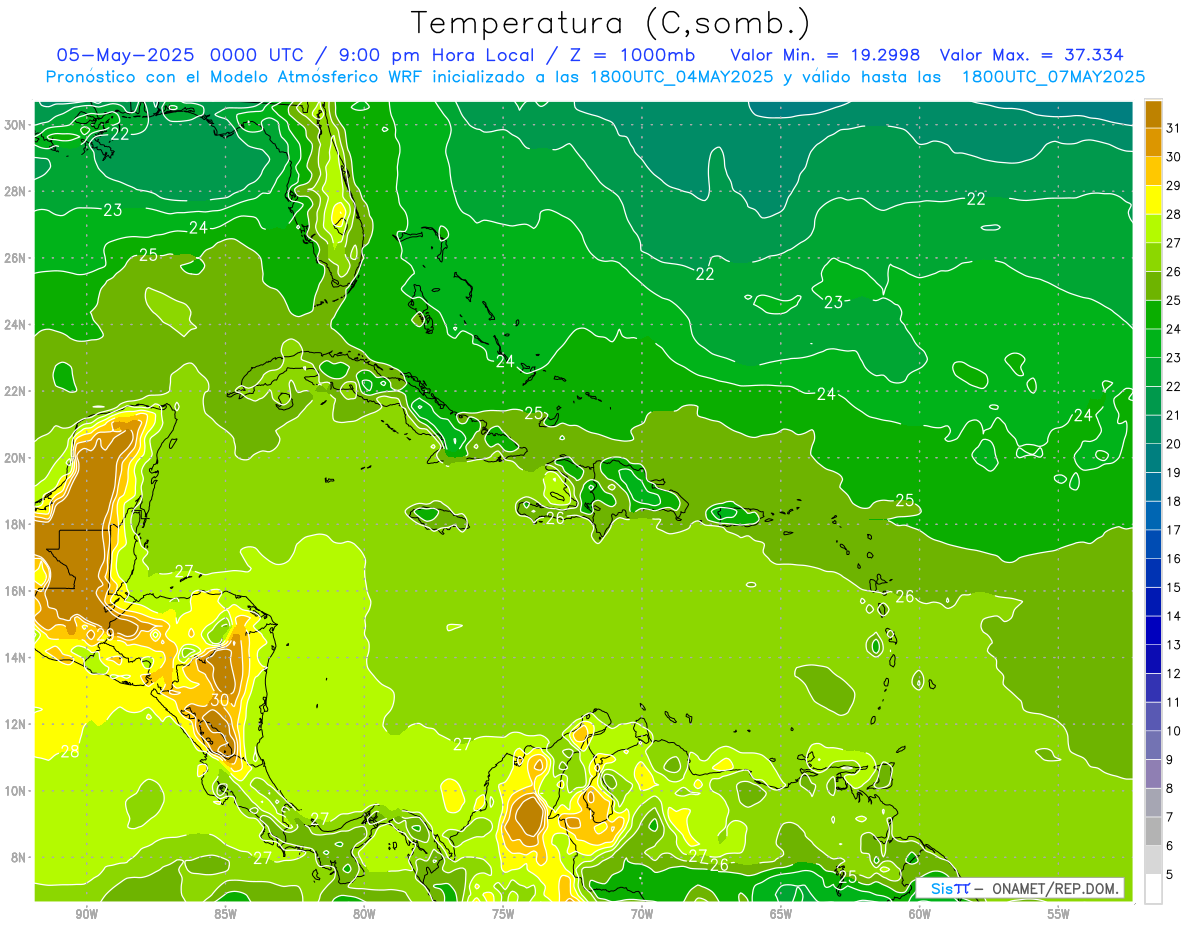Screen dimensions: 1200x927
Task: Click the "85W" longitude axis label
Action: point(226,914)
